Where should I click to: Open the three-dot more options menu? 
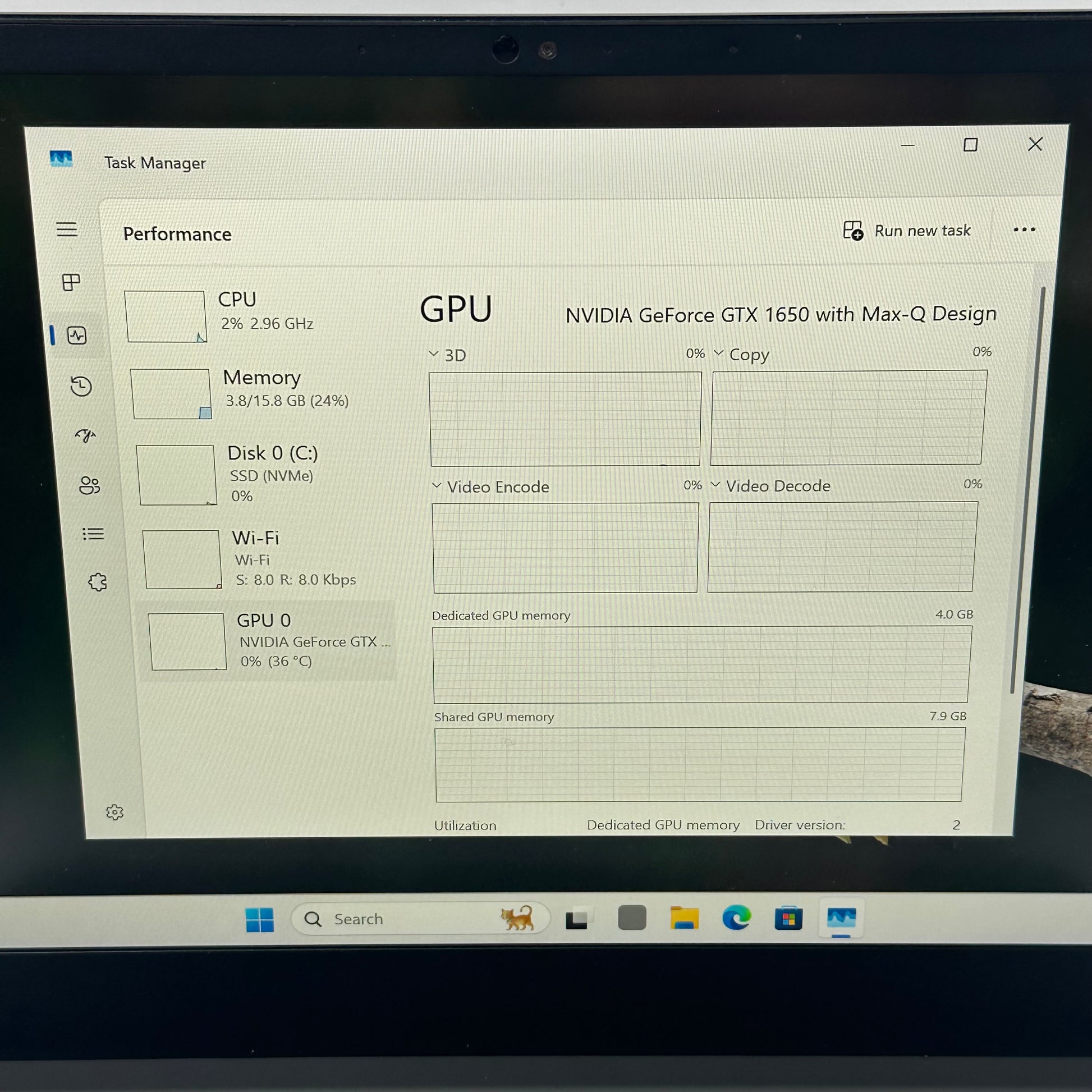click(1024, 230)
